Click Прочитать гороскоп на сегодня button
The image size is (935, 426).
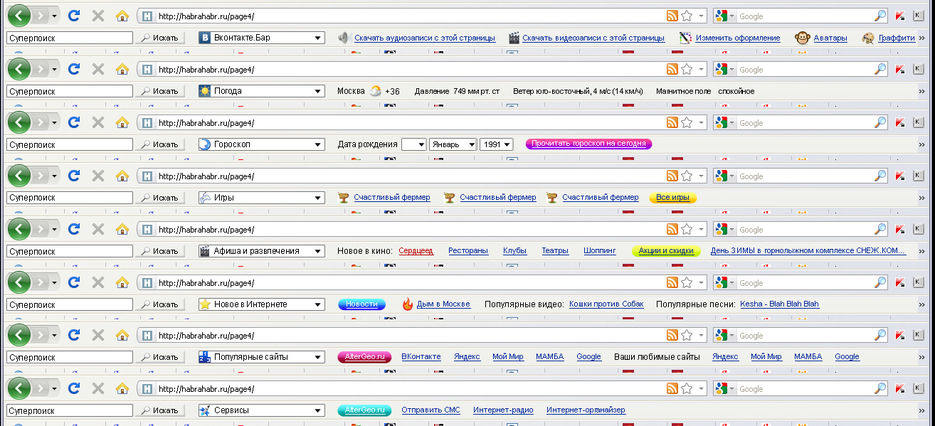(589, 144)
